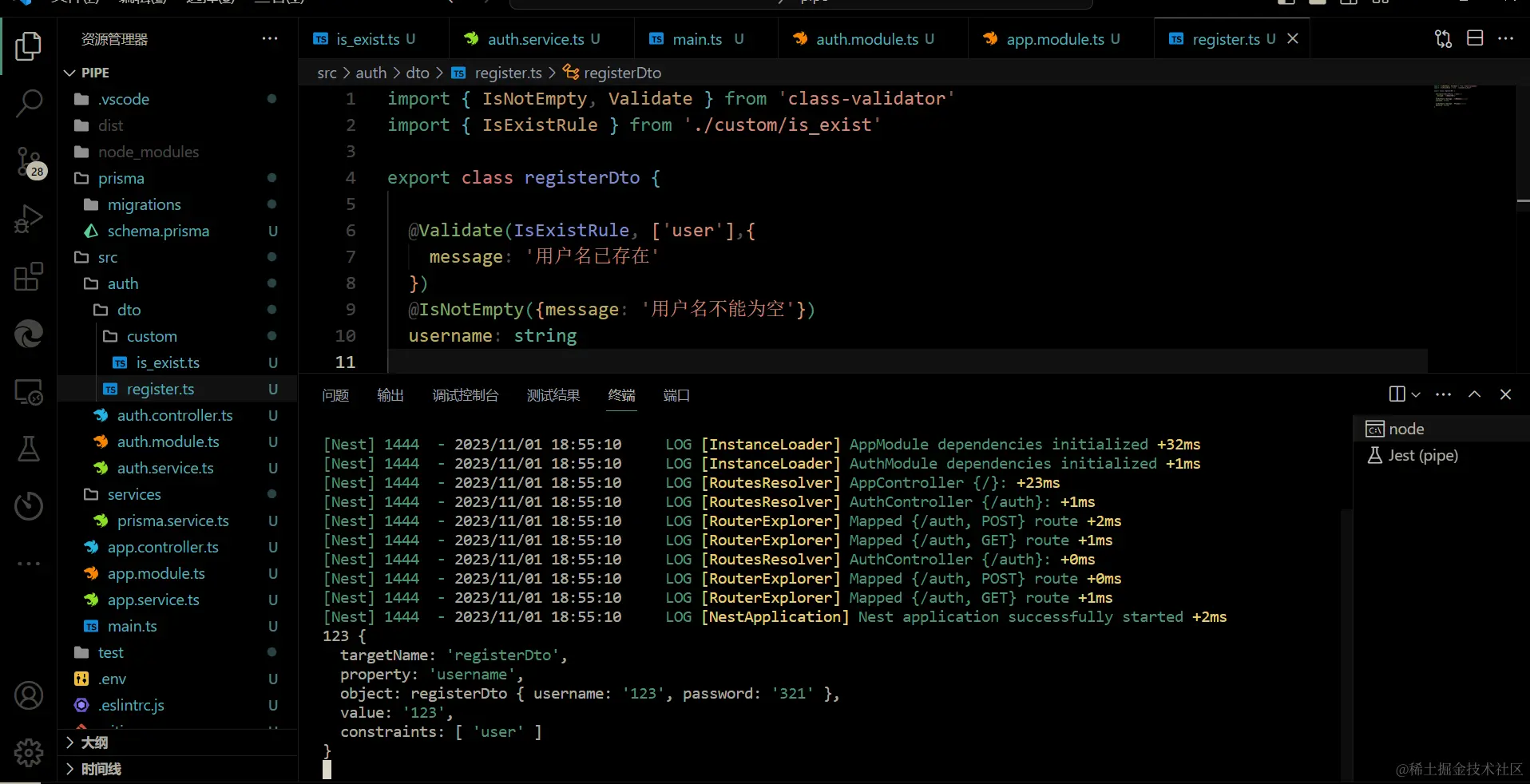This screenshot has height=784, width=1530.
Task: Open the Search view in activity bar
Action: pos(29,103)
